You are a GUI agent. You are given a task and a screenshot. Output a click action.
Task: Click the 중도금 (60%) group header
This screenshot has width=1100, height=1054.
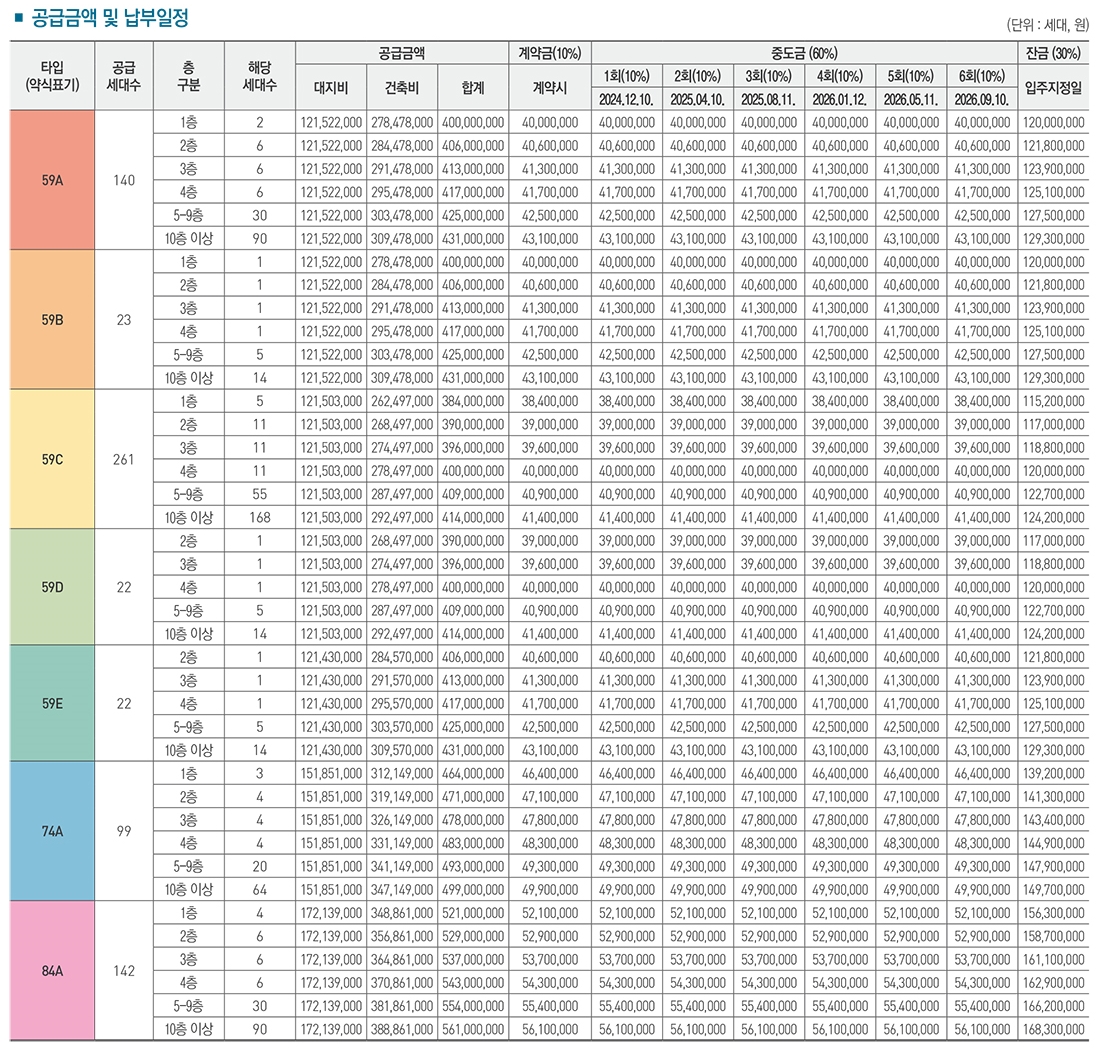pyautogui.click(x=805, y=53)
